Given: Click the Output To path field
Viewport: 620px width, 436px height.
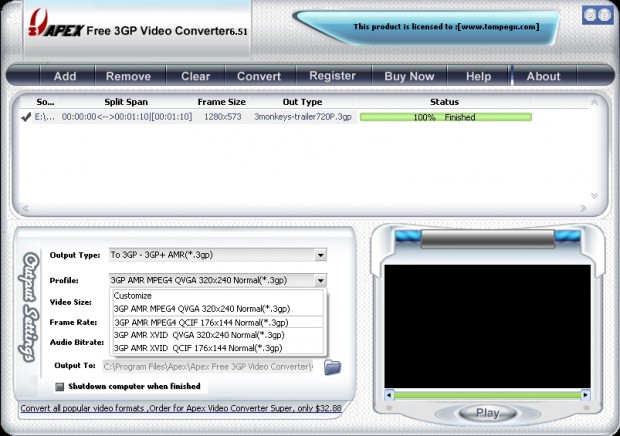Looking at the screenshot, I should (208, 367).
